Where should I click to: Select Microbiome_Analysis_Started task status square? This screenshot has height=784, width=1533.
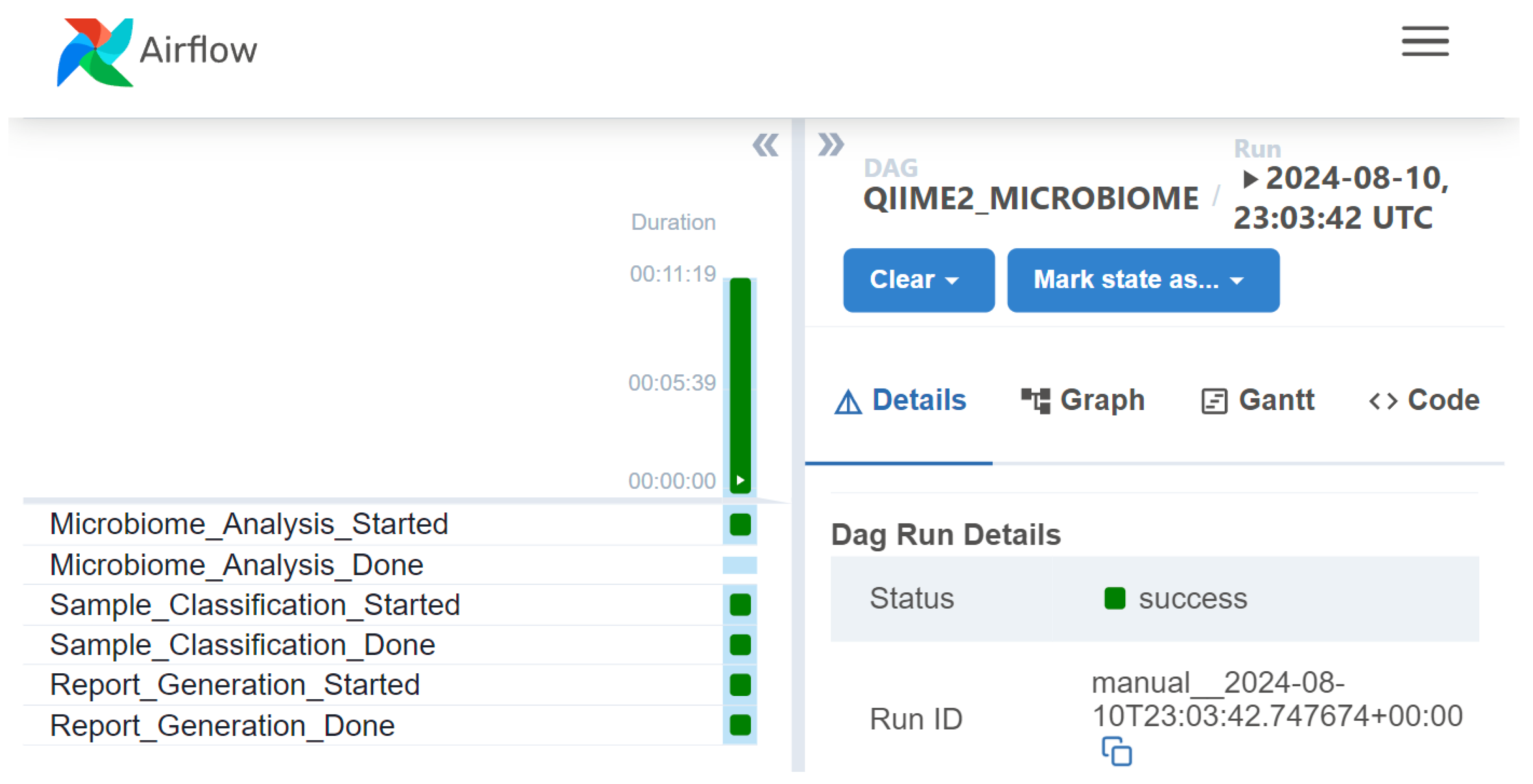pyautogui.click(x=740, y=524)
